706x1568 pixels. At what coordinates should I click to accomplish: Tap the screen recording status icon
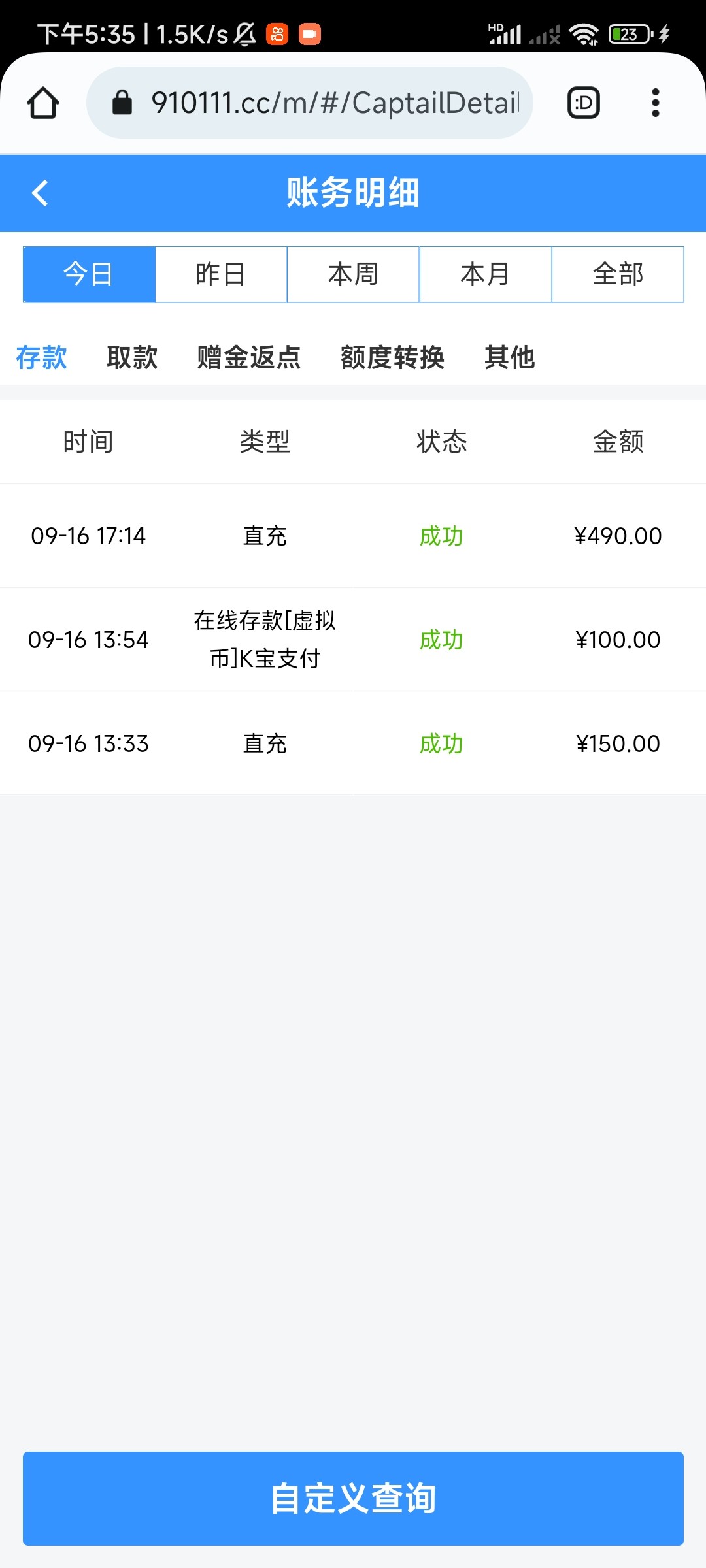point(310,34)
